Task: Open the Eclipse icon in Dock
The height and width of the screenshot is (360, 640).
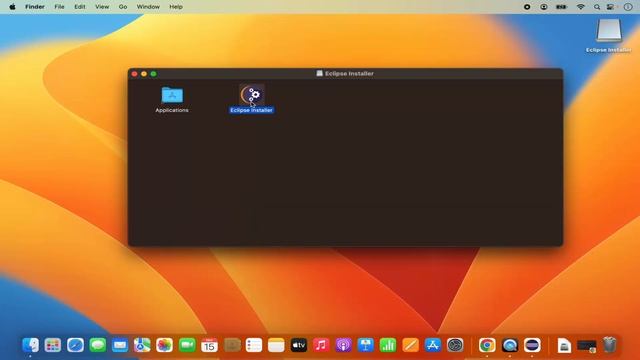Action: [532, 345]
